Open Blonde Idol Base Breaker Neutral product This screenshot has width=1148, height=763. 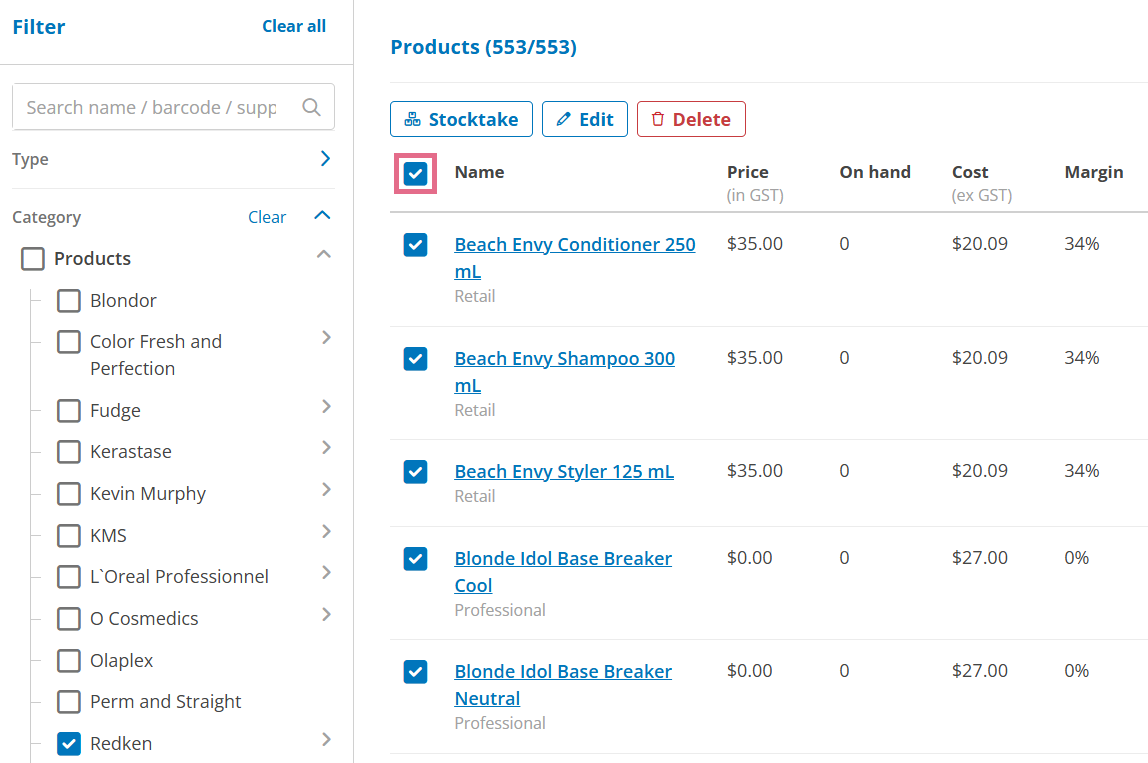(x=563, y=685)
